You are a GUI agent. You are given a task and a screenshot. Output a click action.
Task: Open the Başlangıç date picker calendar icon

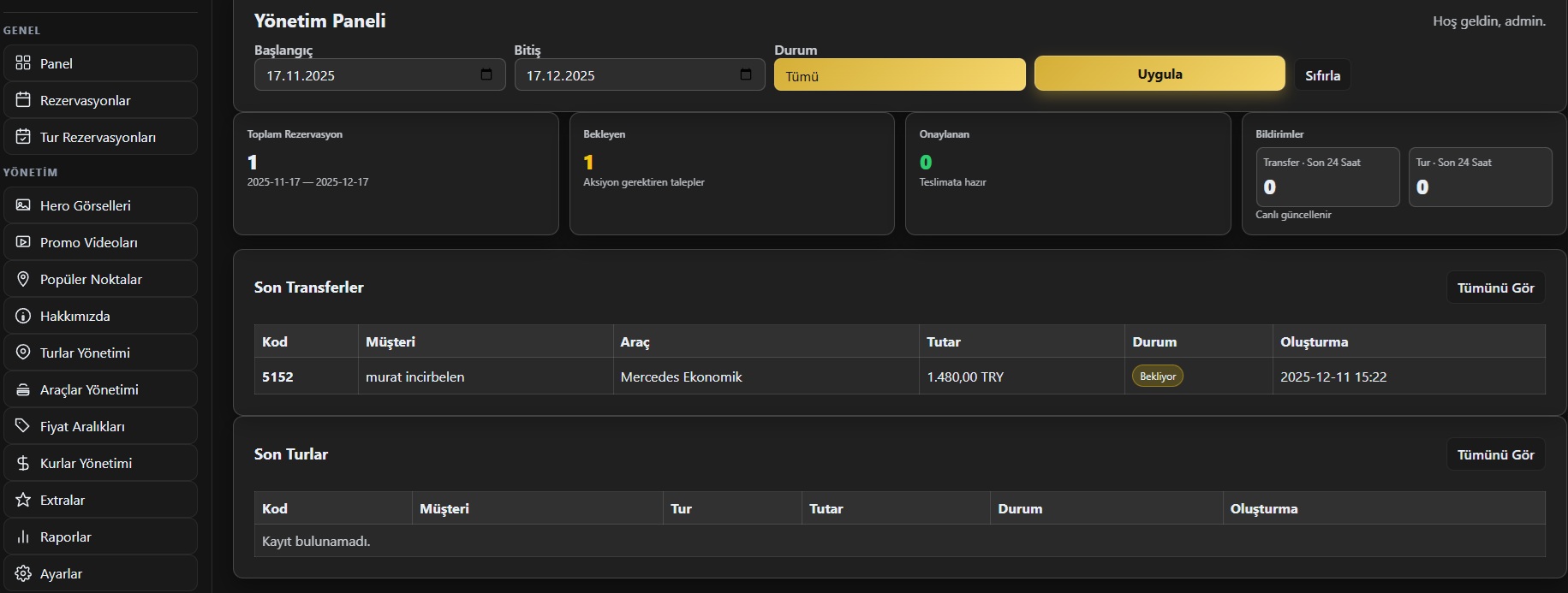(x=486, y=74)
